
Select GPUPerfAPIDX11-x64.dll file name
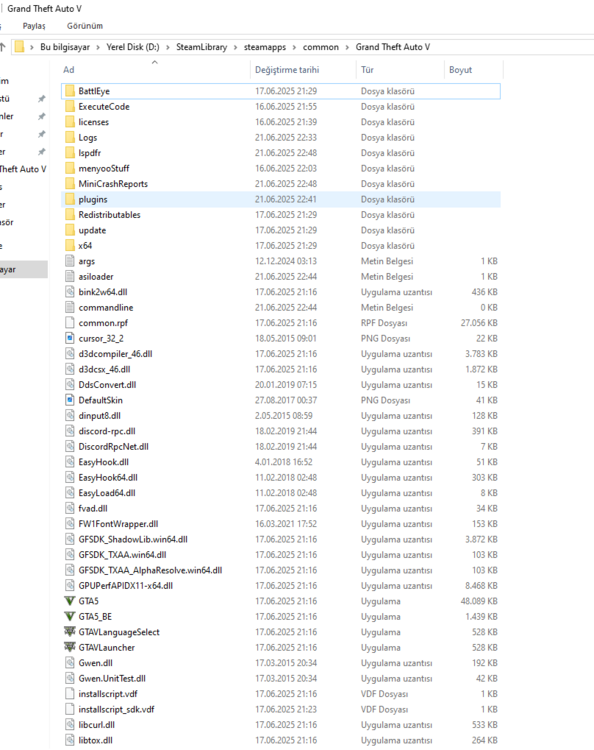click(x=125, y=585)
